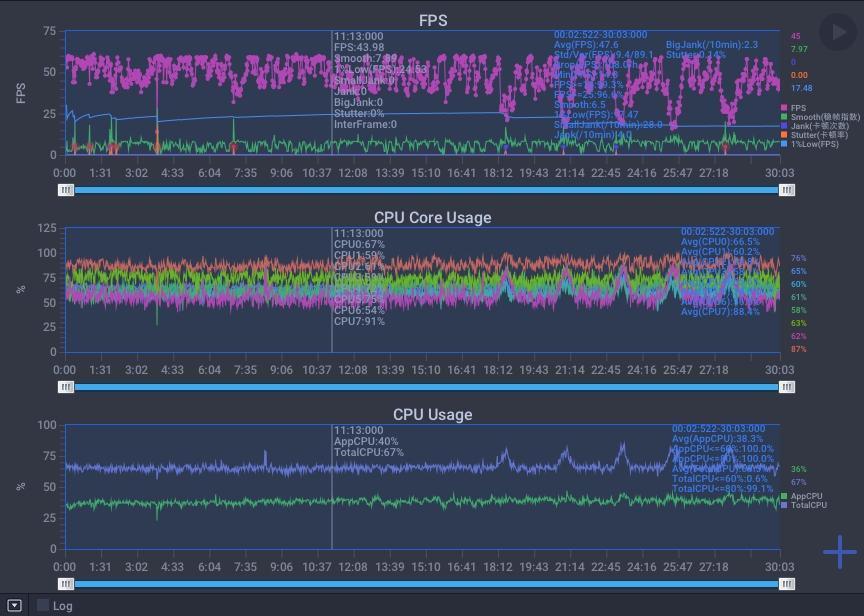Click left range handle under CPU Core Usage

coord(66,387)
